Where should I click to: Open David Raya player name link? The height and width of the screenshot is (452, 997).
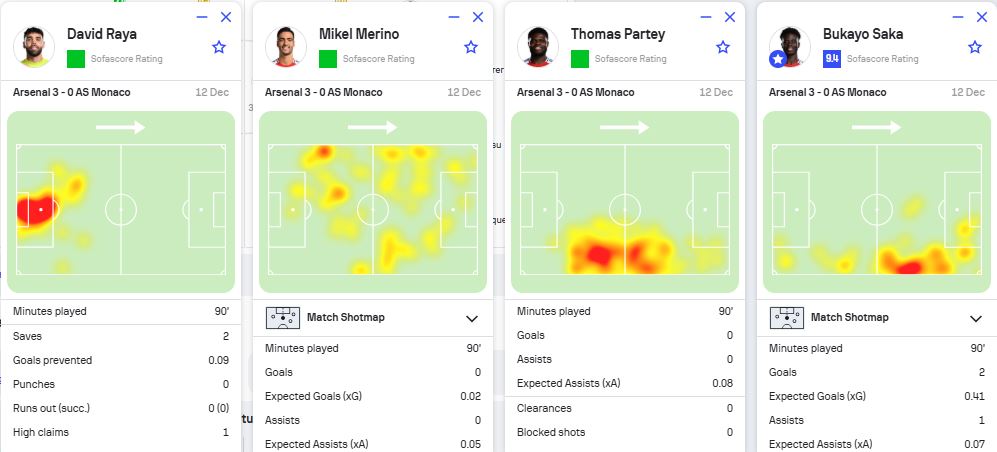pos(102,34)
